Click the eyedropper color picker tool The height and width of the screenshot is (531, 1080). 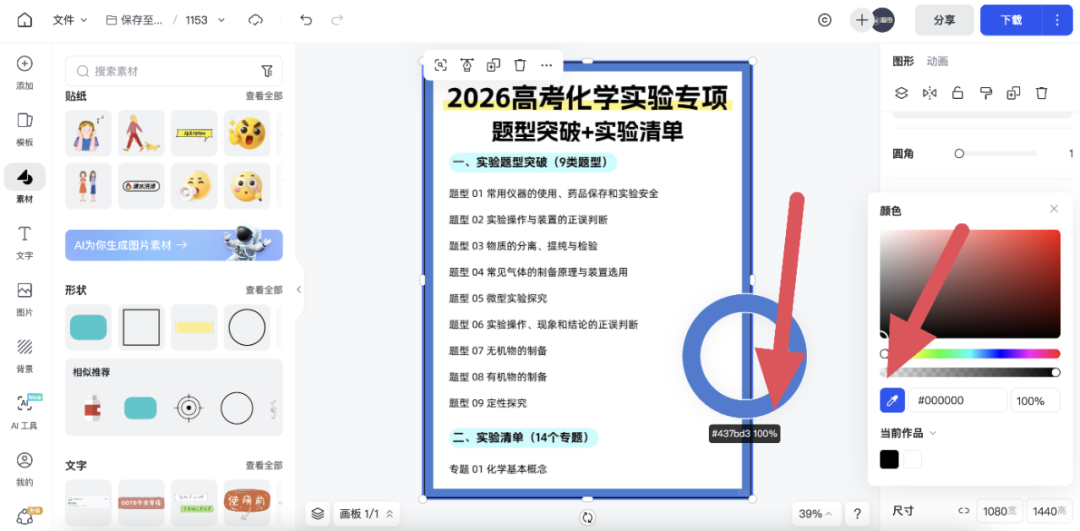point(892,400)
